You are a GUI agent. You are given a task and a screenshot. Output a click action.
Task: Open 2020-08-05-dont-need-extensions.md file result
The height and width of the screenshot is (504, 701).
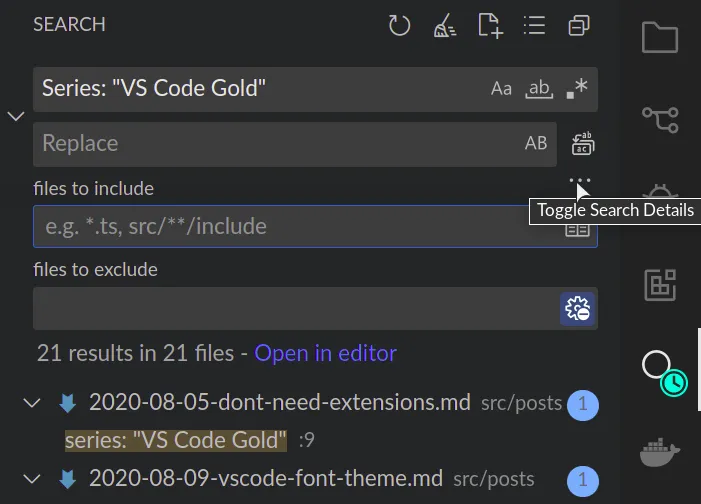pos(279,402)
